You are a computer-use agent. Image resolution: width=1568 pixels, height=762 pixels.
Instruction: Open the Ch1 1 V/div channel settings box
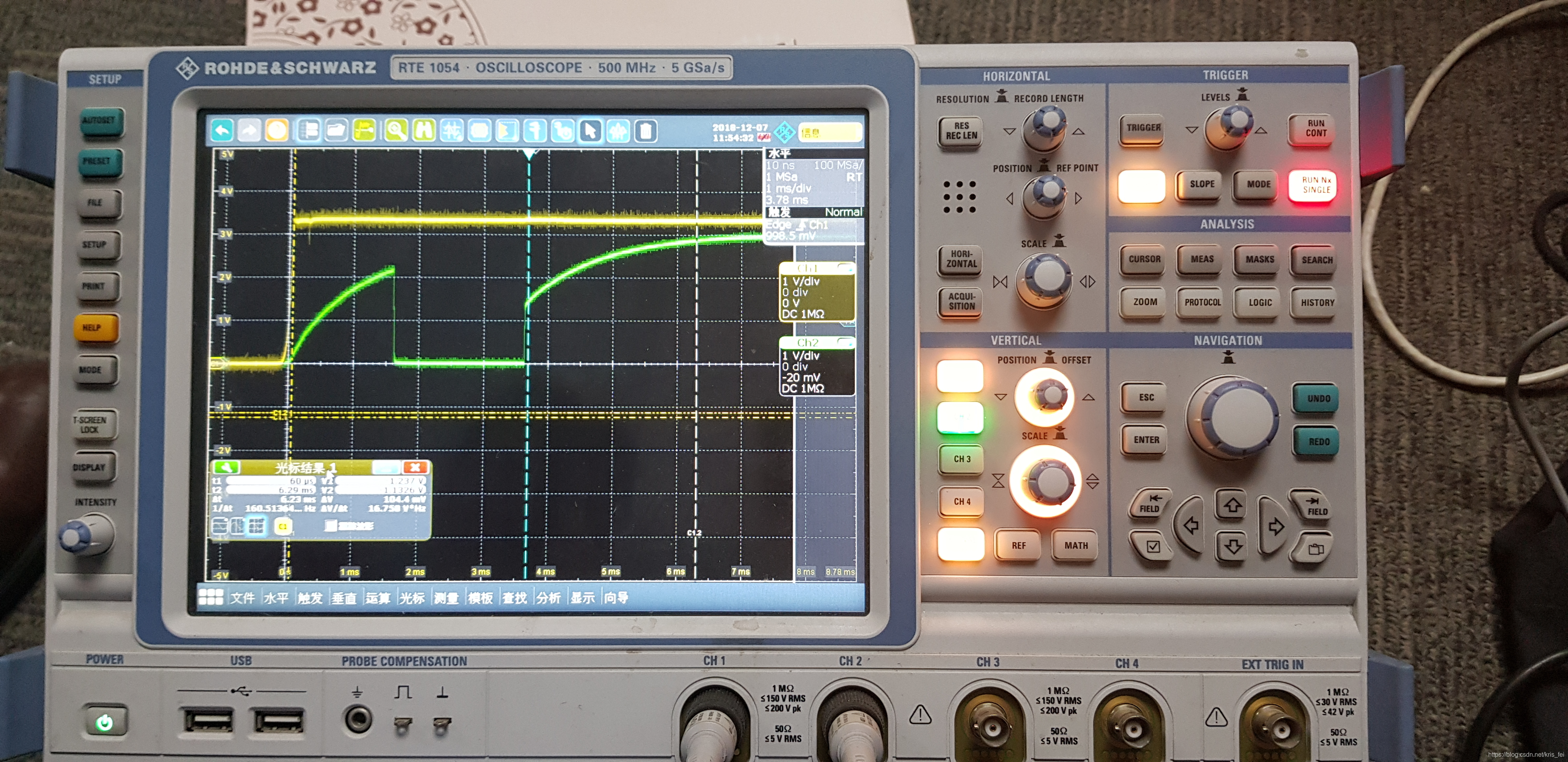click(x=817, y=292)
